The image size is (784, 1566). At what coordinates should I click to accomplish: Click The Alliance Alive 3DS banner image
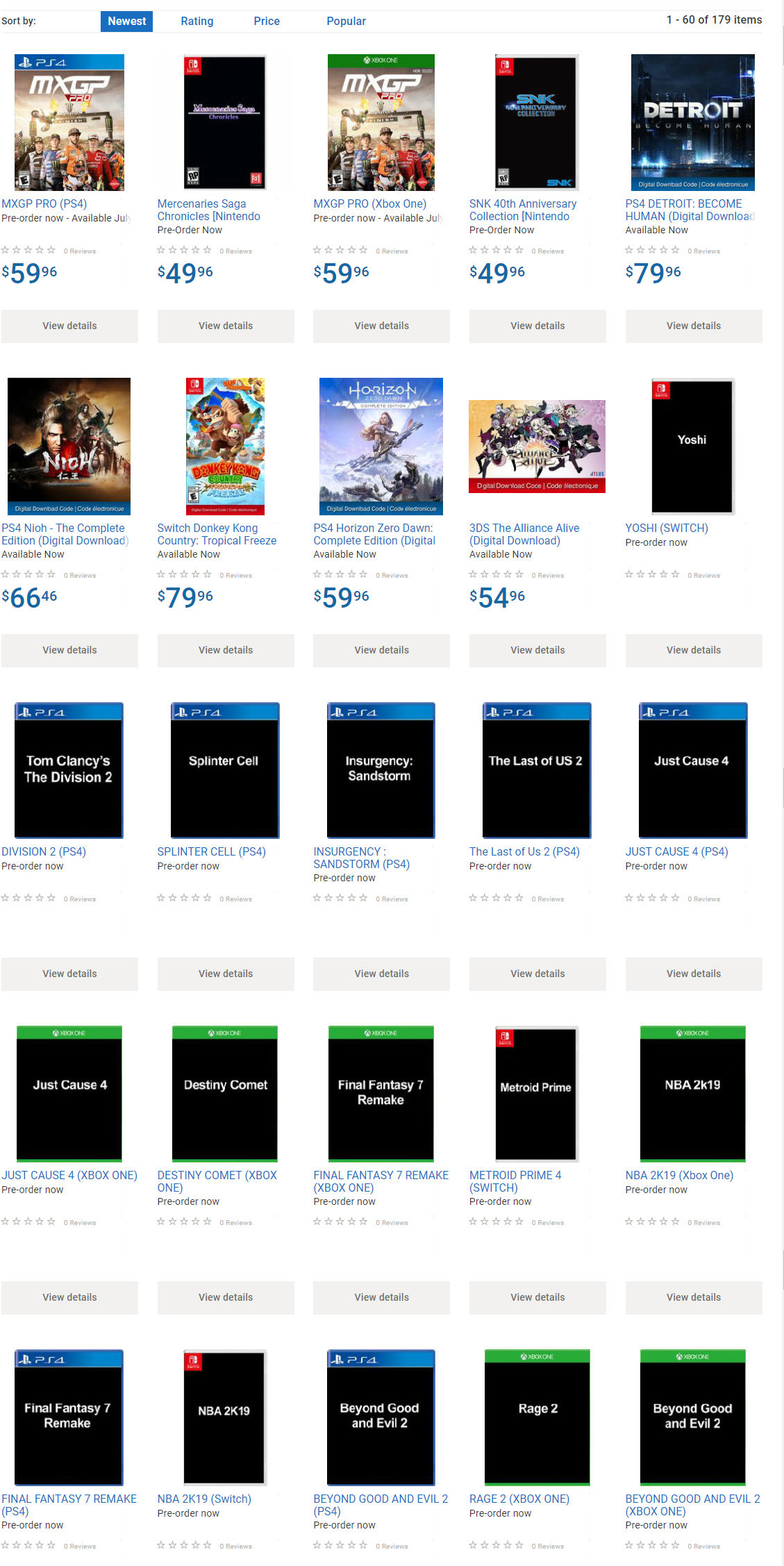pos(537,446)
